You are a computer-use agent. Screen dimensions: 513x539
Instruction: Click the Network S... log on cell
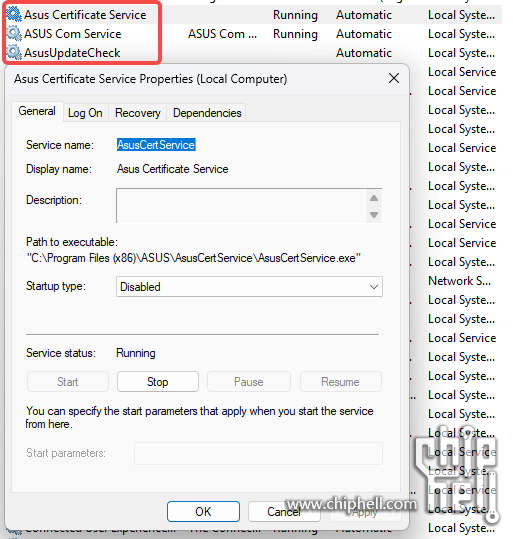click(459, 280)
